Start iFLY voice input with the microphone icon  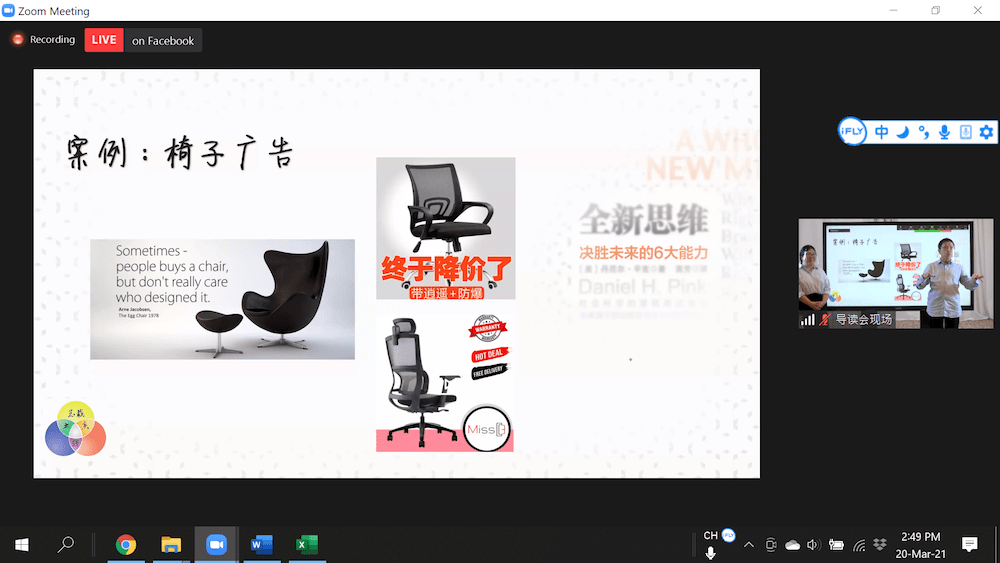[x=944, y=132]
